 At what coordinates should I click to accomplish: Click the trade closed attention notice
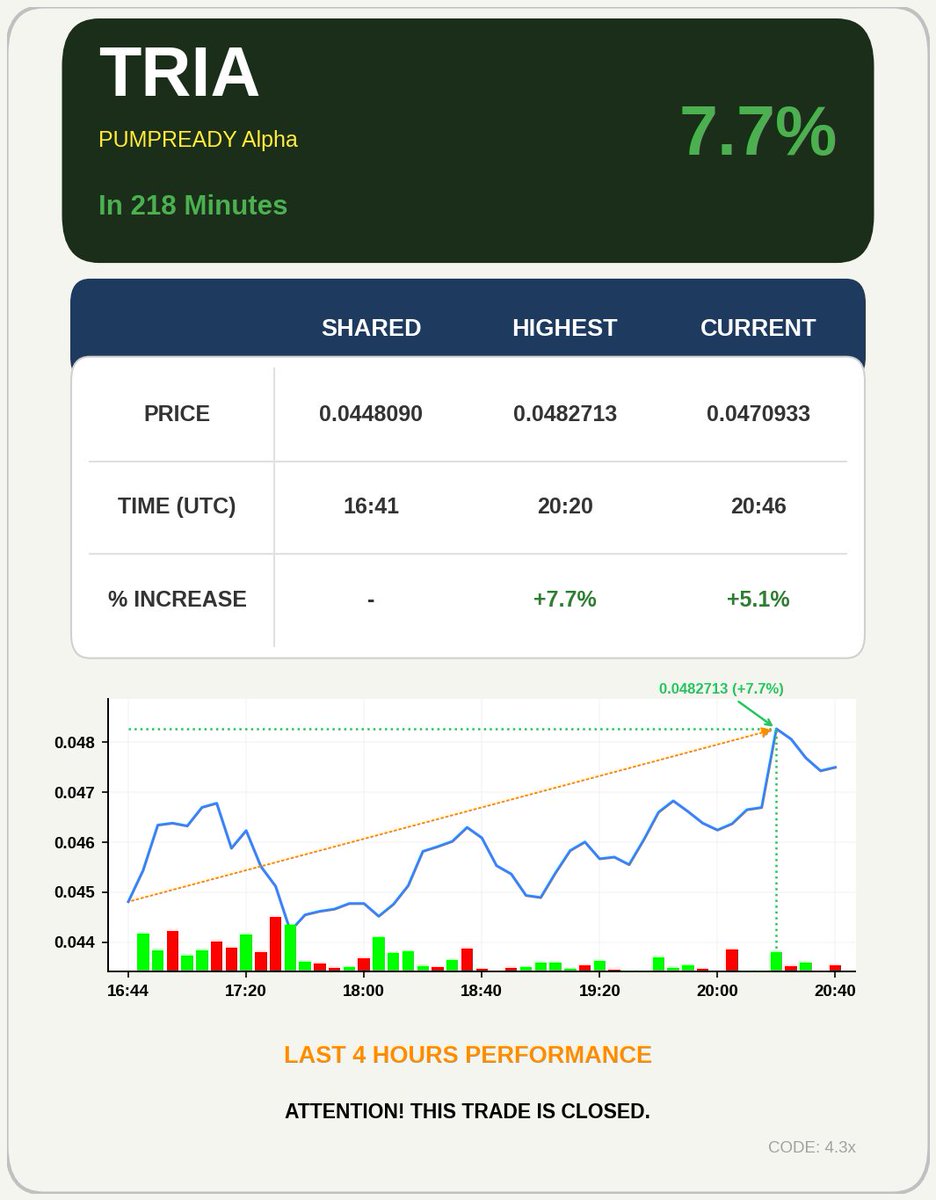point(467,1111)
